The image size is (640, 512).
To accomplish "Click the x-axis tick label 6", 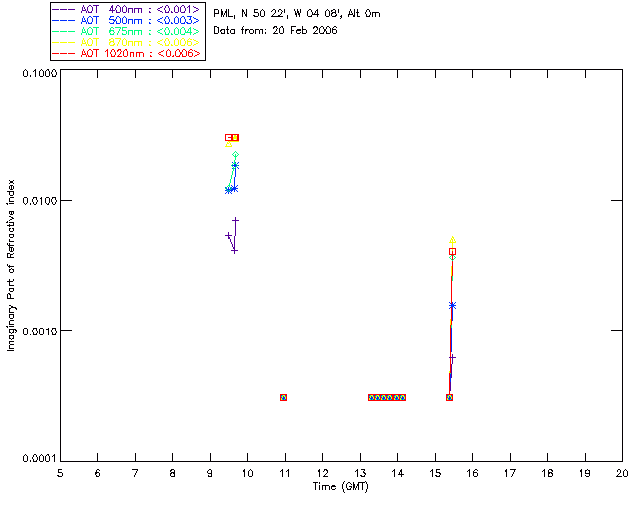I will [98, 473].
